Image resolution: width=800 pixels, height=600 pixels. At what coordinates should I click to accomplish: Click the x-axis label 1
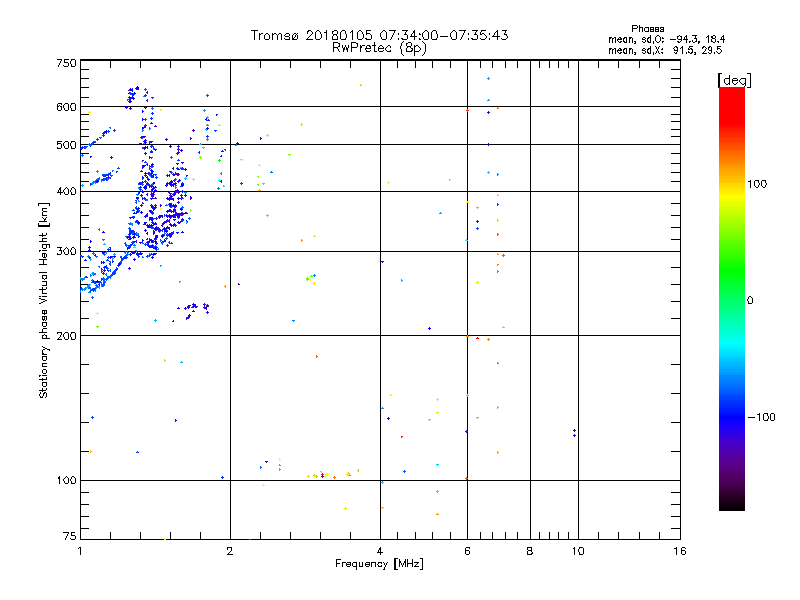coord(80,551)
